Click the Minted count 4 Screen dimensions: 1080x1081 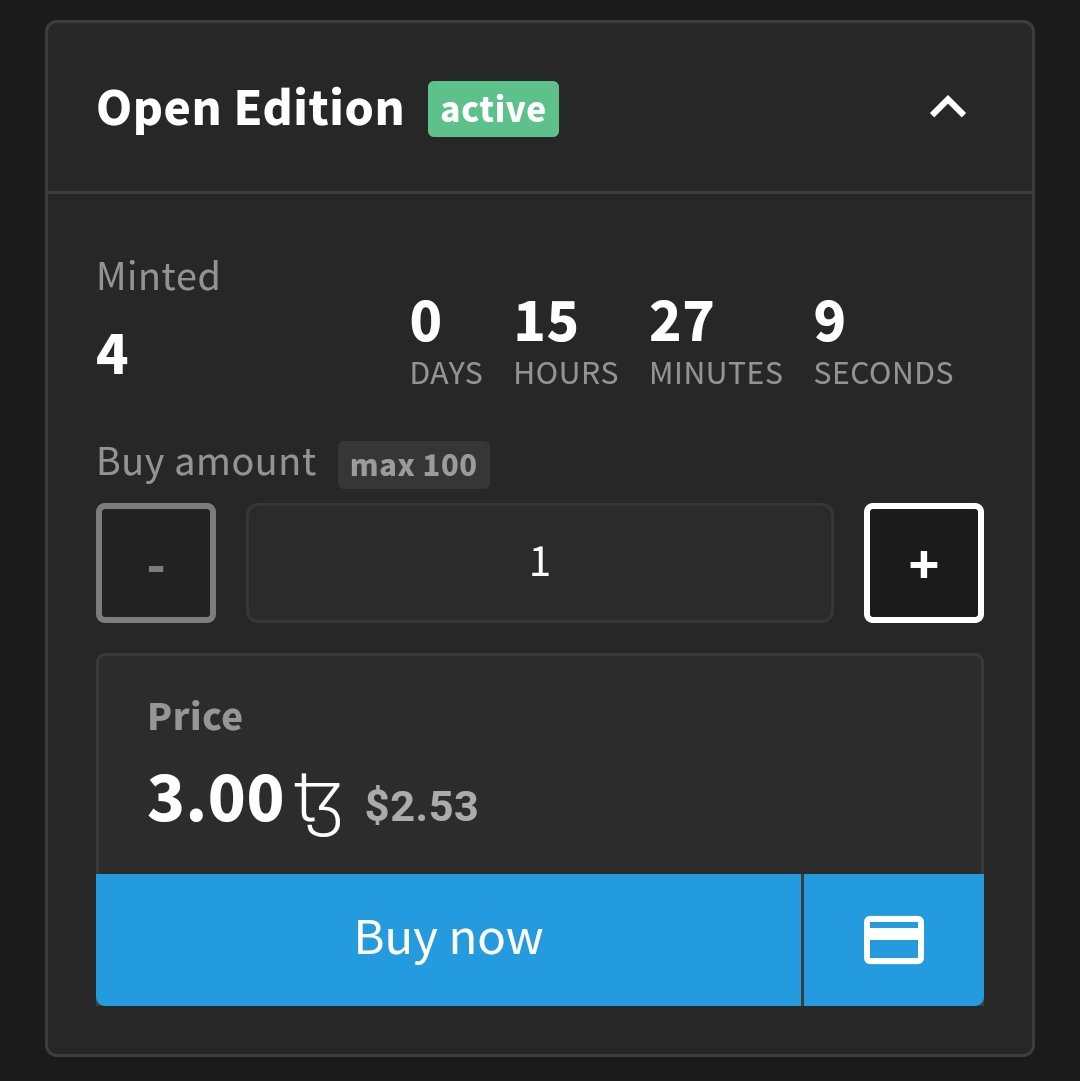pyautogui.click(x=112, y=354)
